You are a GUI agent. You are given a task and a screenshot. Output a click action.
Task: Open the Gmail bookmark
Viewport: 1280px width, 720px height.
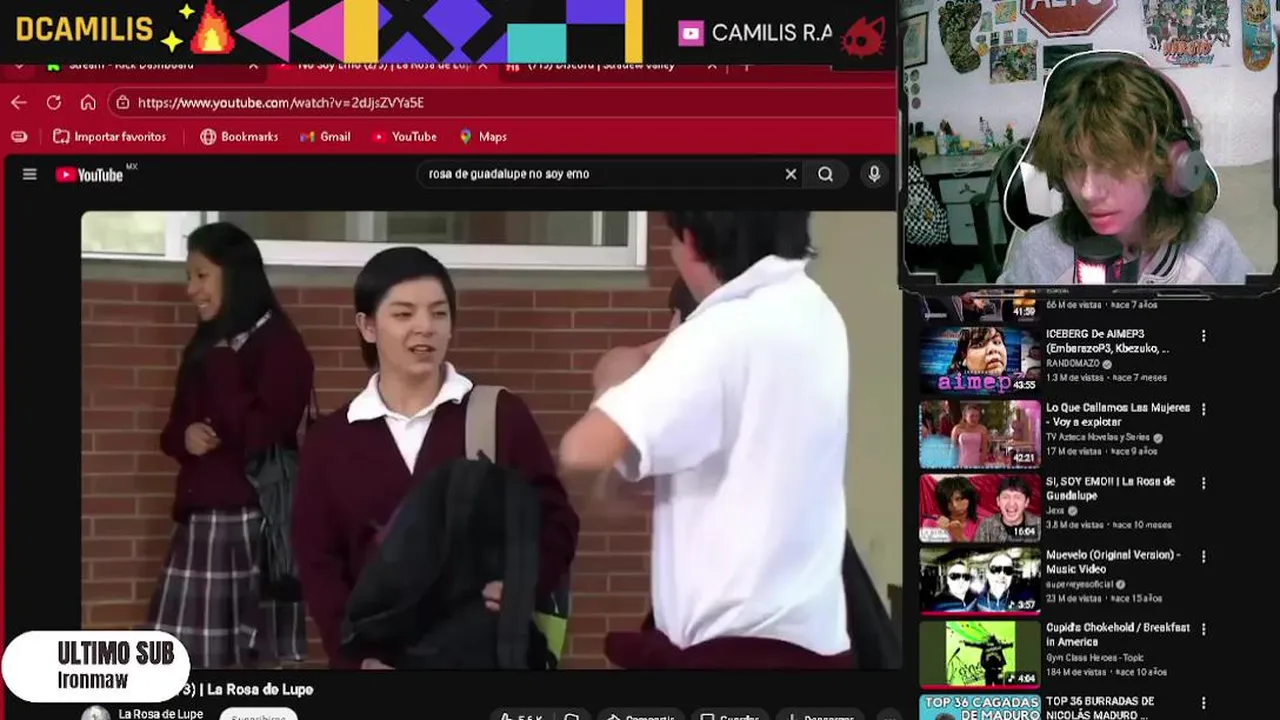[x=326, y=137]
